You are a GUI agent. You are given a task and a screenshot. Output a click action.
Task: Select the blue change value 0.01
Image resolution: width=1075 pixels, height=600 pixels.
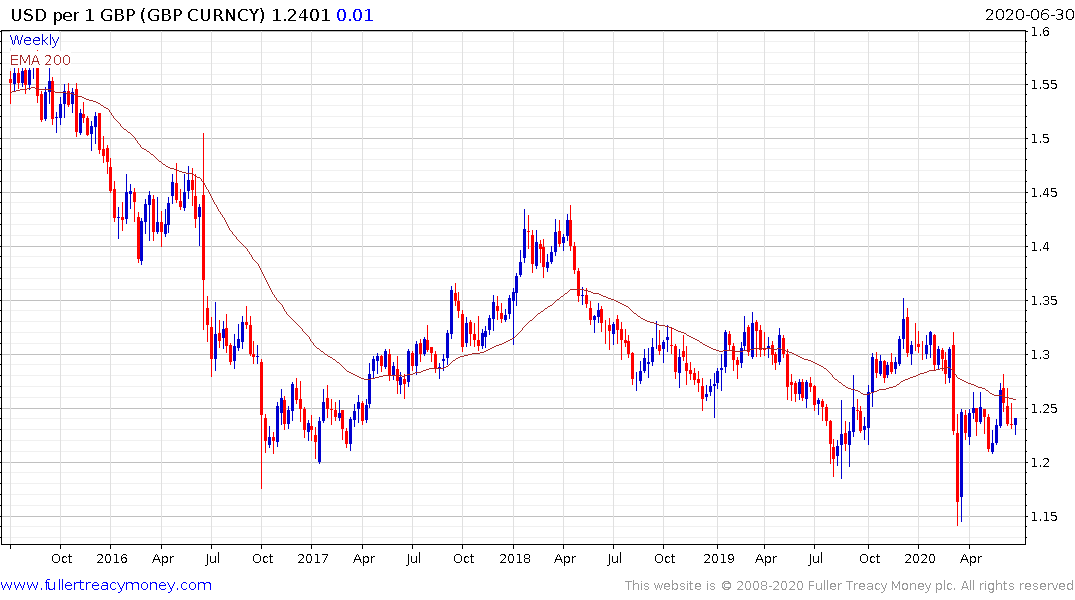click(355, 15)
